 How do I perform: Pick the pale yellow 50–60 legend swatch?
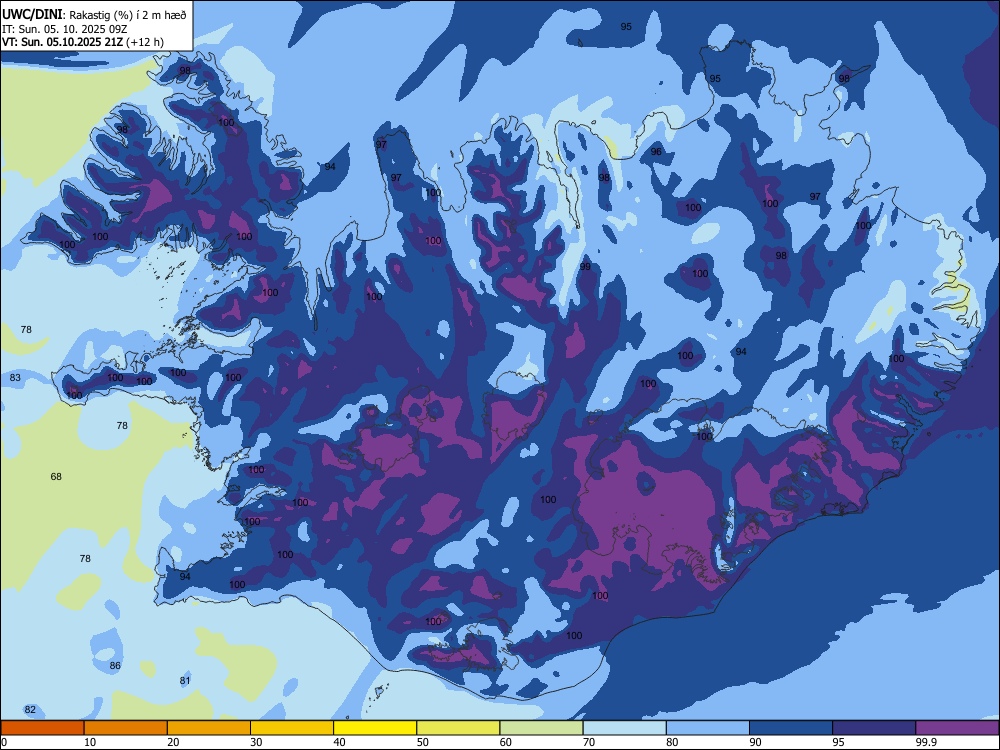coord(458,728)
